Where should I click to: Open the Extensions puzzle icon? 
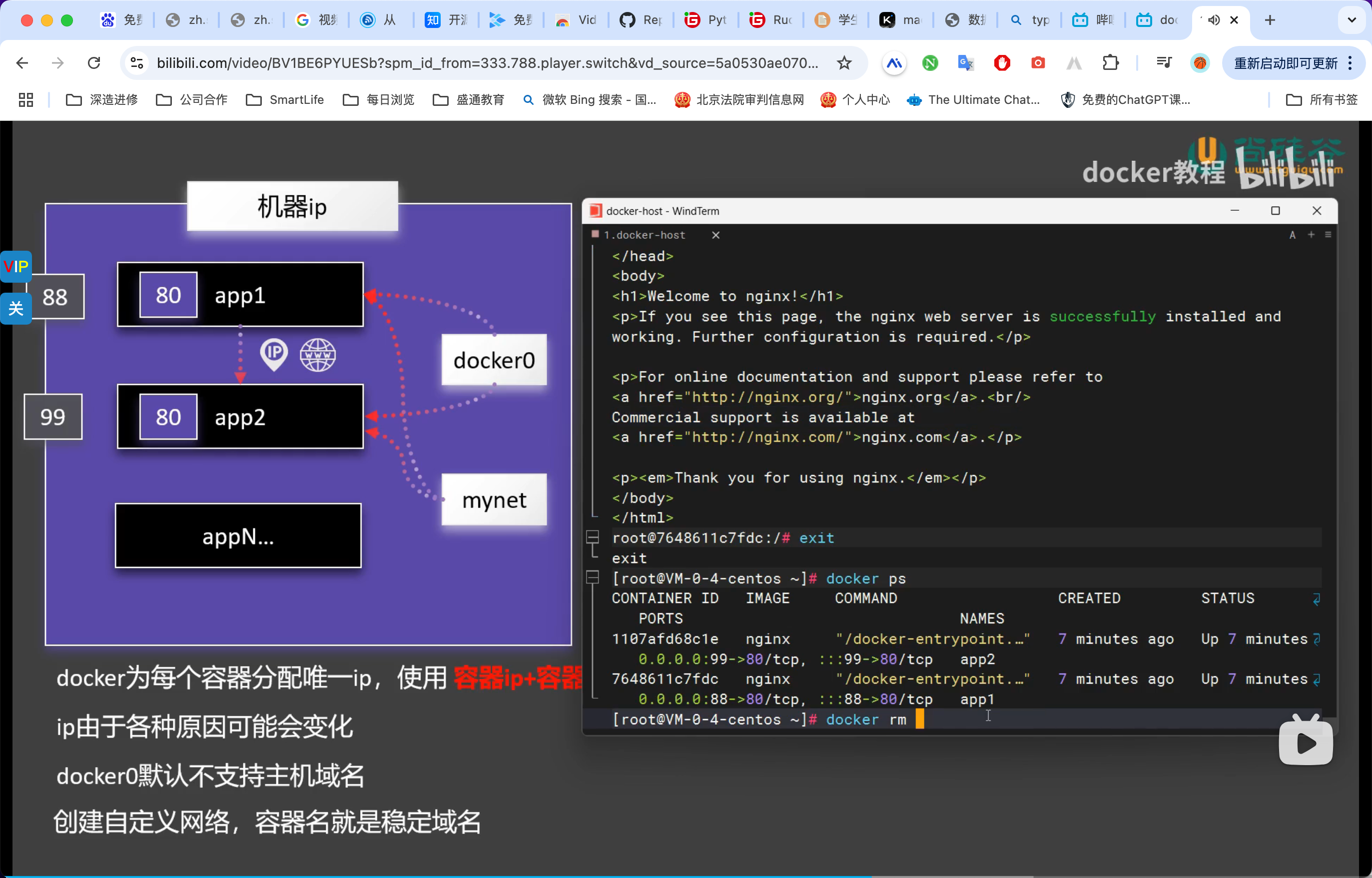click(1110, 63)
